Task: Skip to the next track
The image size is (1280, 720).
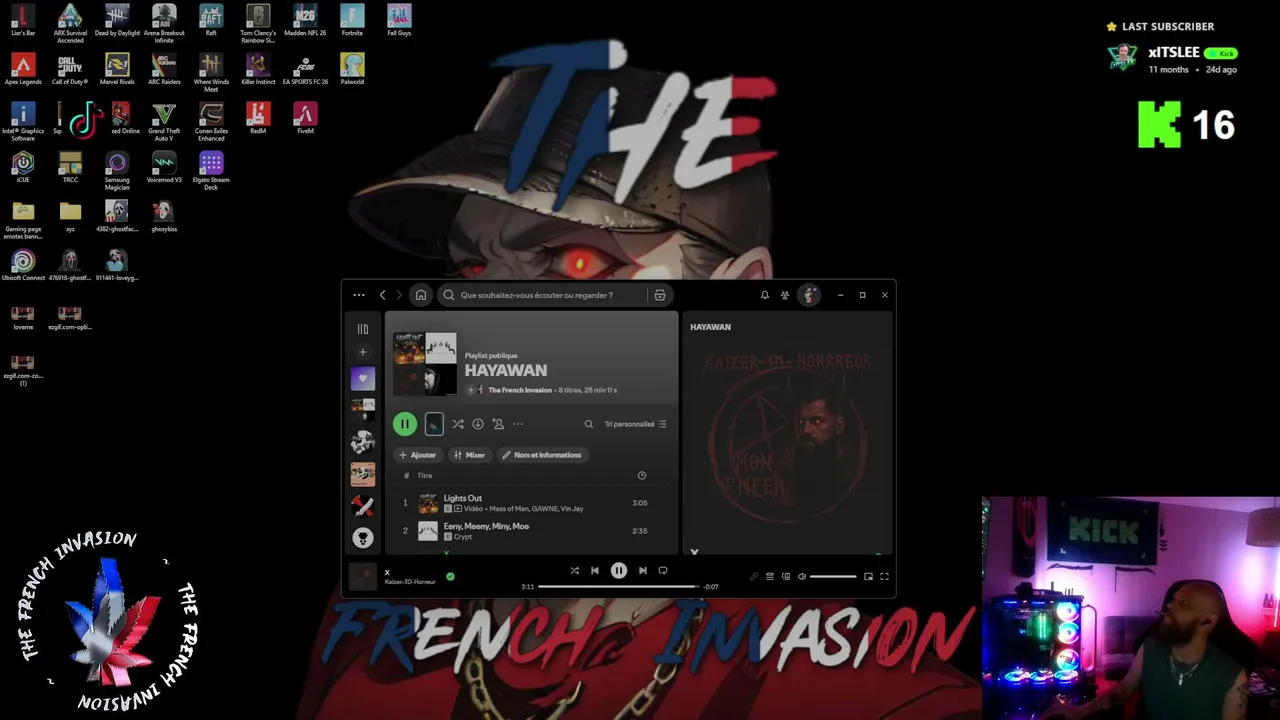Action: [643, 571]
